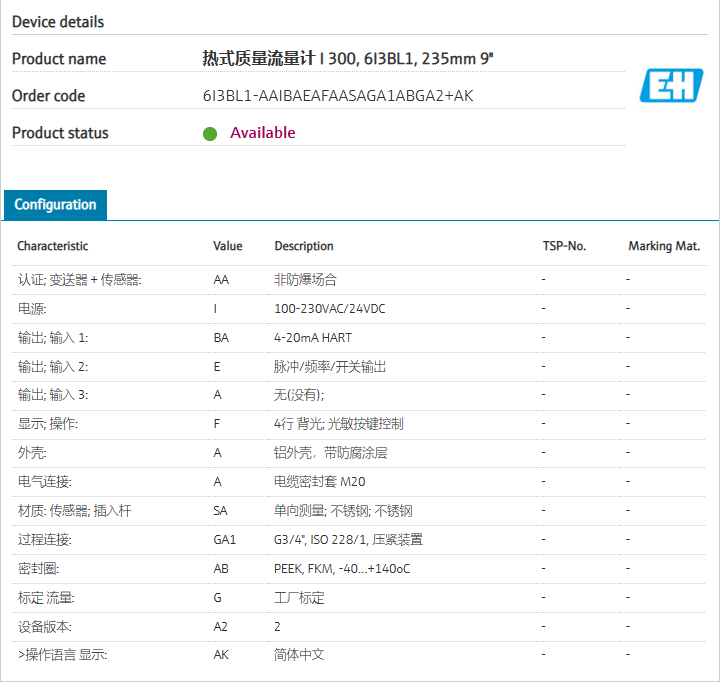Click the Value column header
This screenshot has height=683, width=721.
click(x=228, y=246)
